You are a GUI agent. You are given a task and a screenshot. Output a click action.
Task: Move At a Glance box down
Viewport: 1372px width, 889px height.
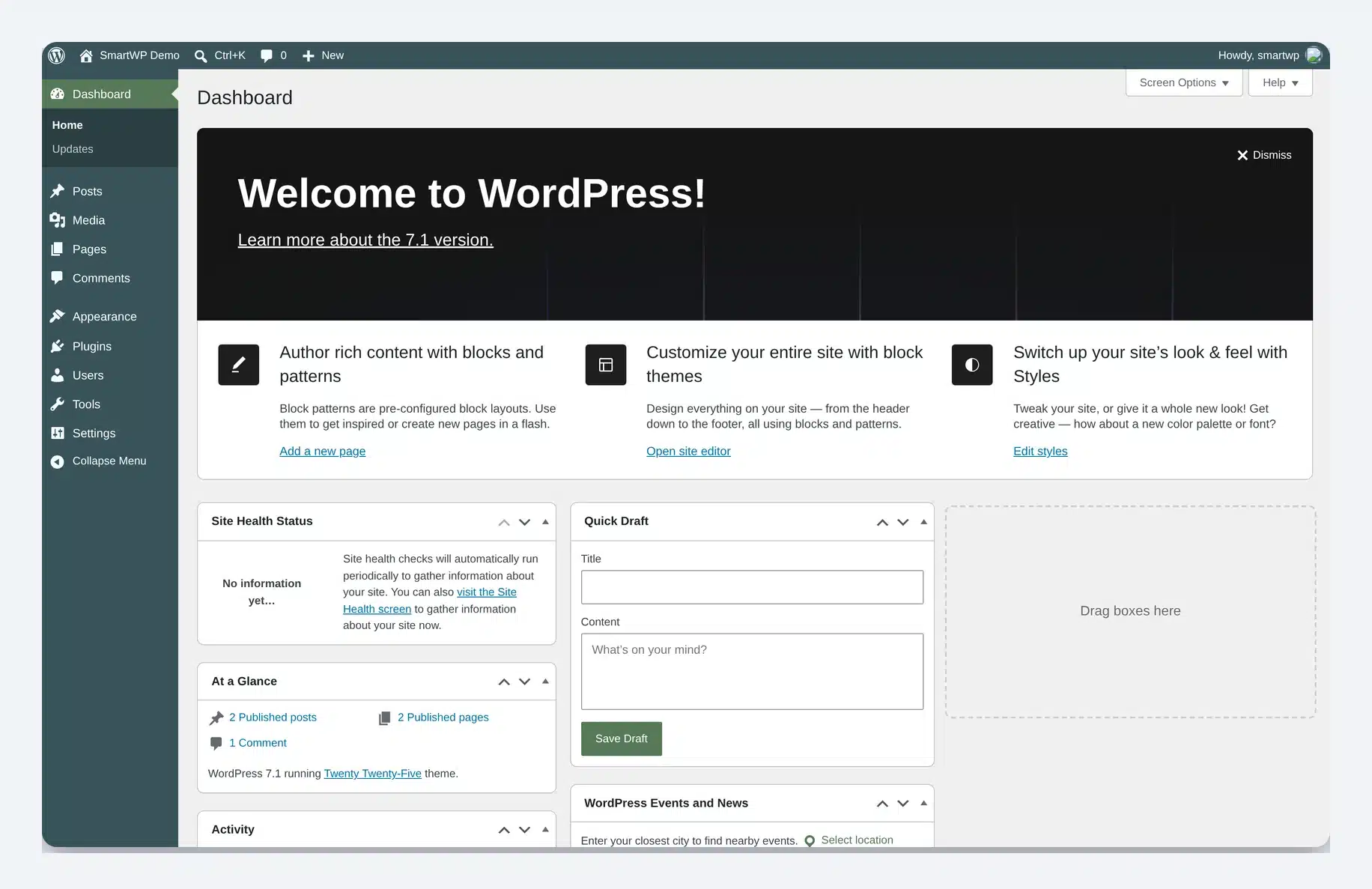524,682
